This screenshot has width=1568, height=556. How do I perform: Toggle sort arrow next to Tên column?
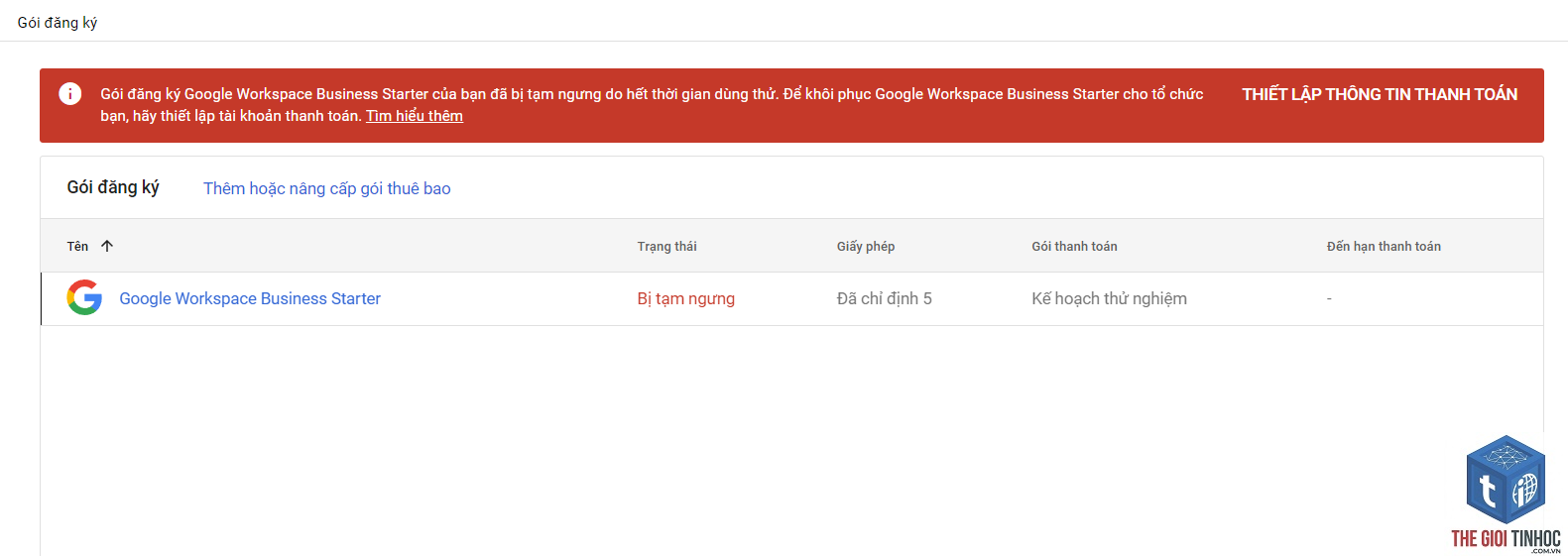(107, 246)
